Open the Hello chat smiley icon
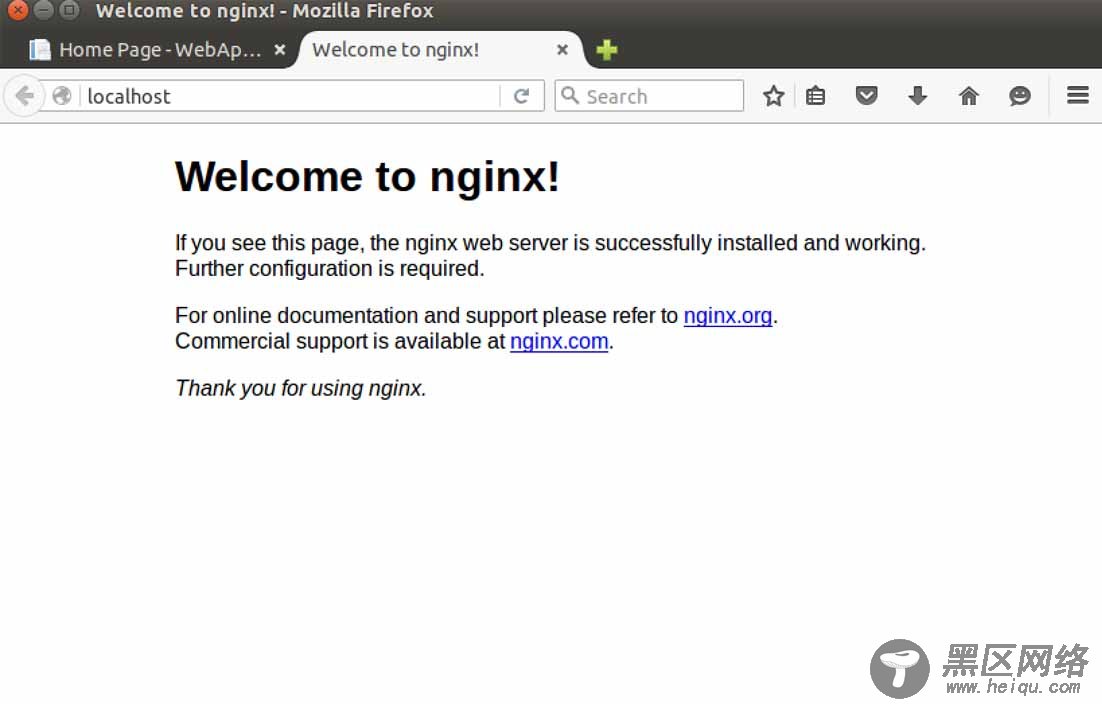Viewport: 1102px width, 704px height. [1020, 96]
